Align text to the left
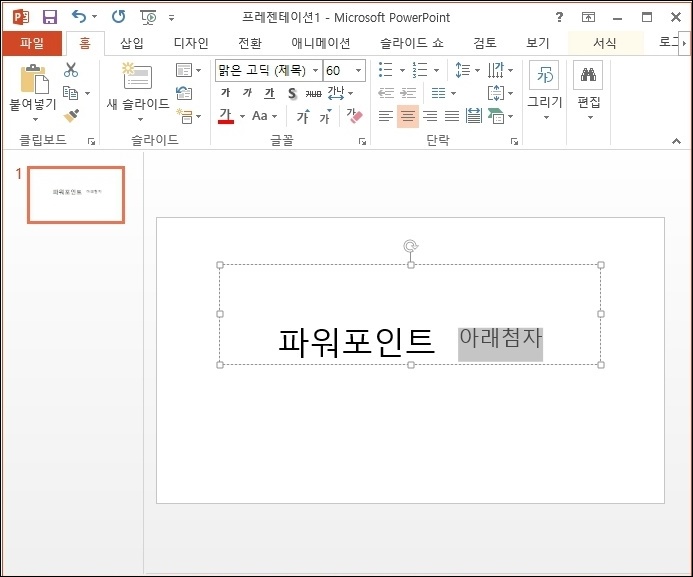The height and width of the screenshot is (577, 693). point(385,116)
